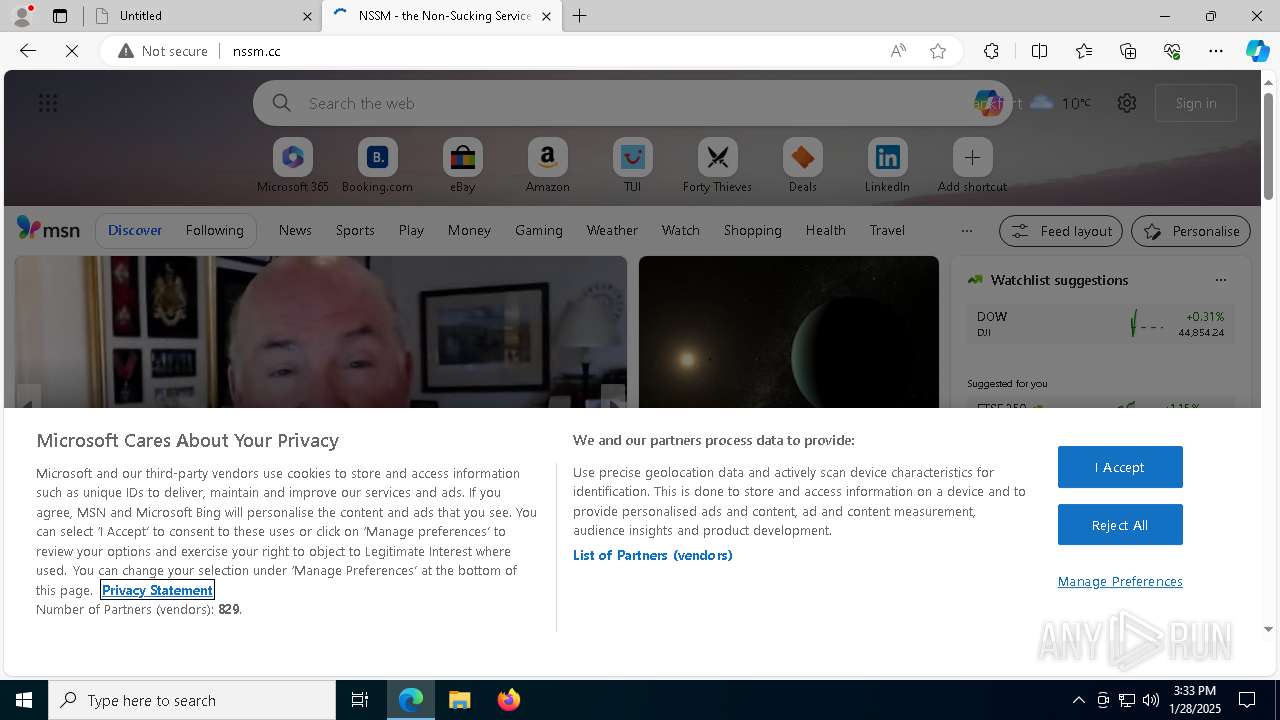
Task: Close the NSSM tab
Action: (x=546, y=16)
